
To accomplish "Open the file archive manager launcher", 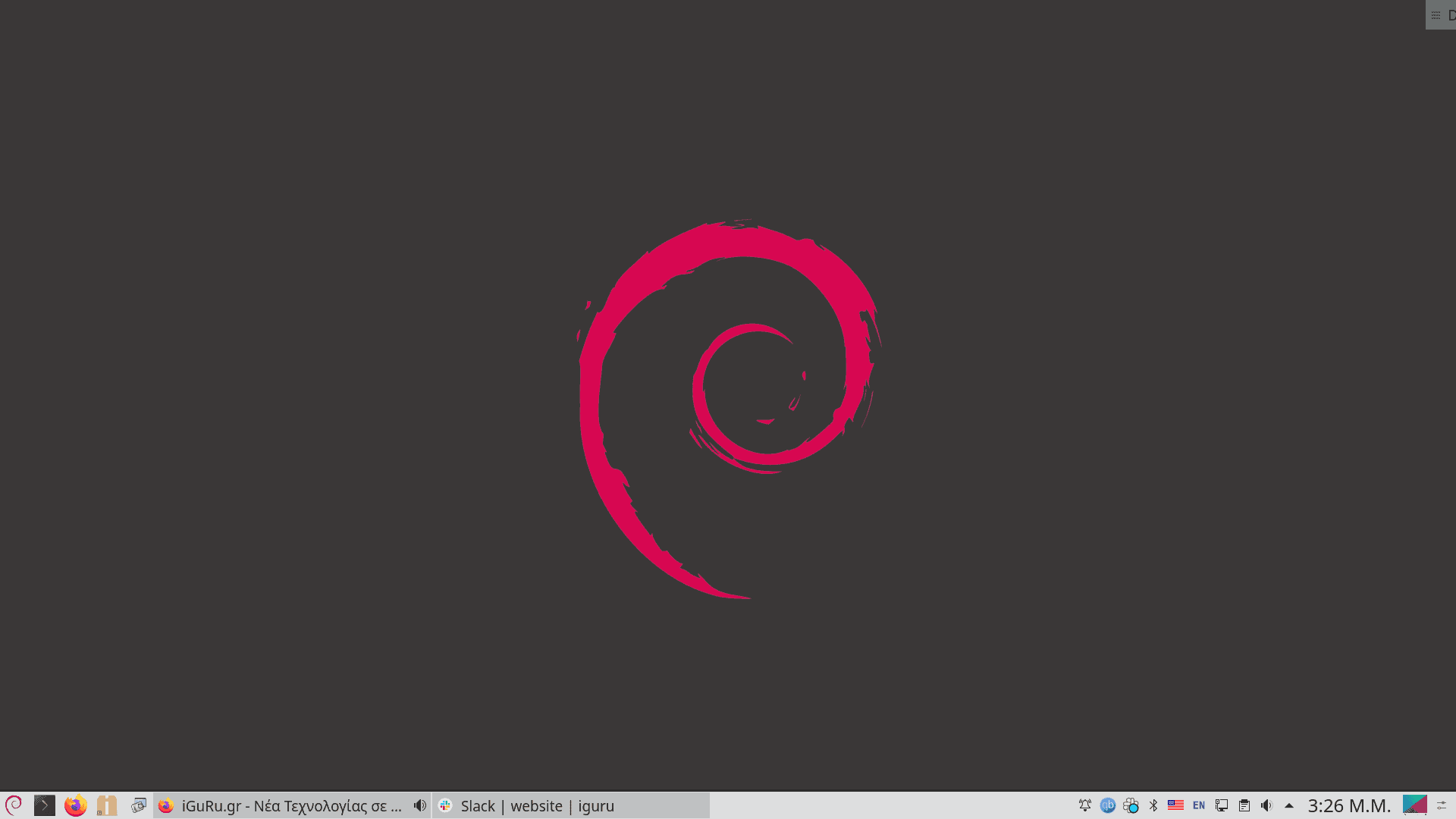I will click(107, 805).
